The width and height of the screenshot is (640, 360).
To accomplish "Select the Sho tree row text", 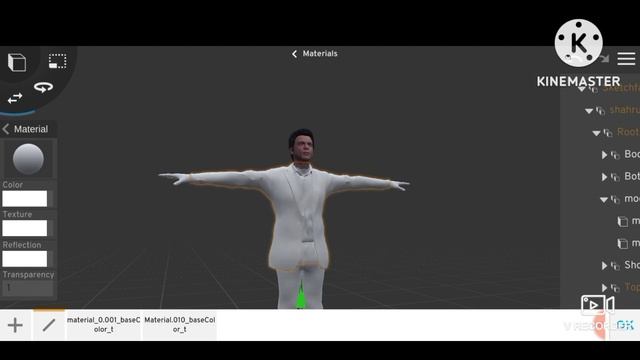I will click(x=632, y=265).
